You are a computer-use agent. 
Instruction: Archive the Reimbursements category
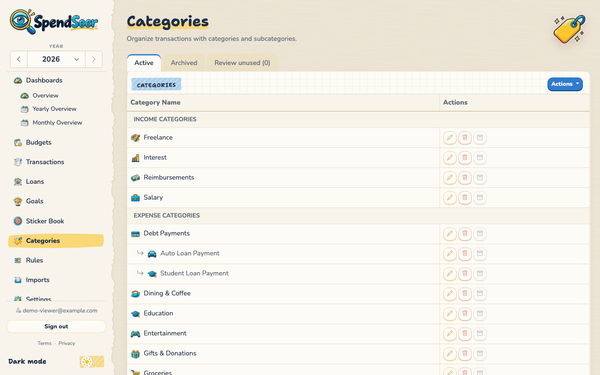[480, 178]
